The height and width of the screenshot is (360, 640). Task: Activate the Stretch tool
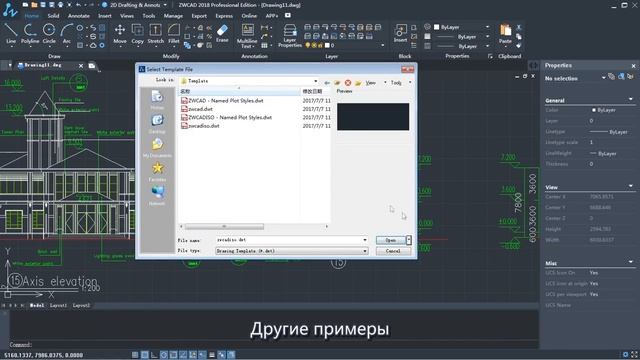156,33
